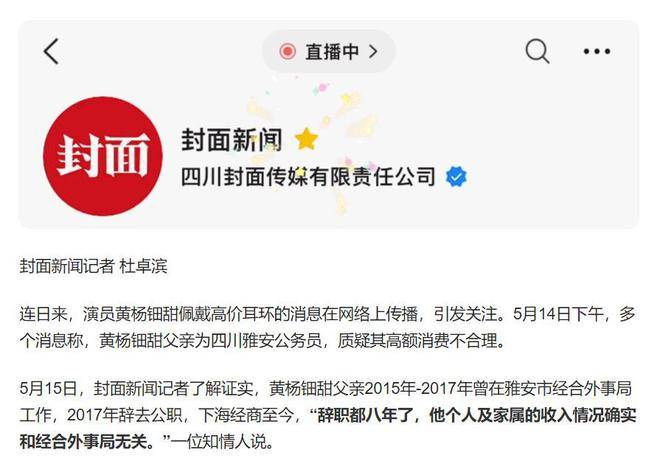Click the 直播中 label text

(332, 51)
